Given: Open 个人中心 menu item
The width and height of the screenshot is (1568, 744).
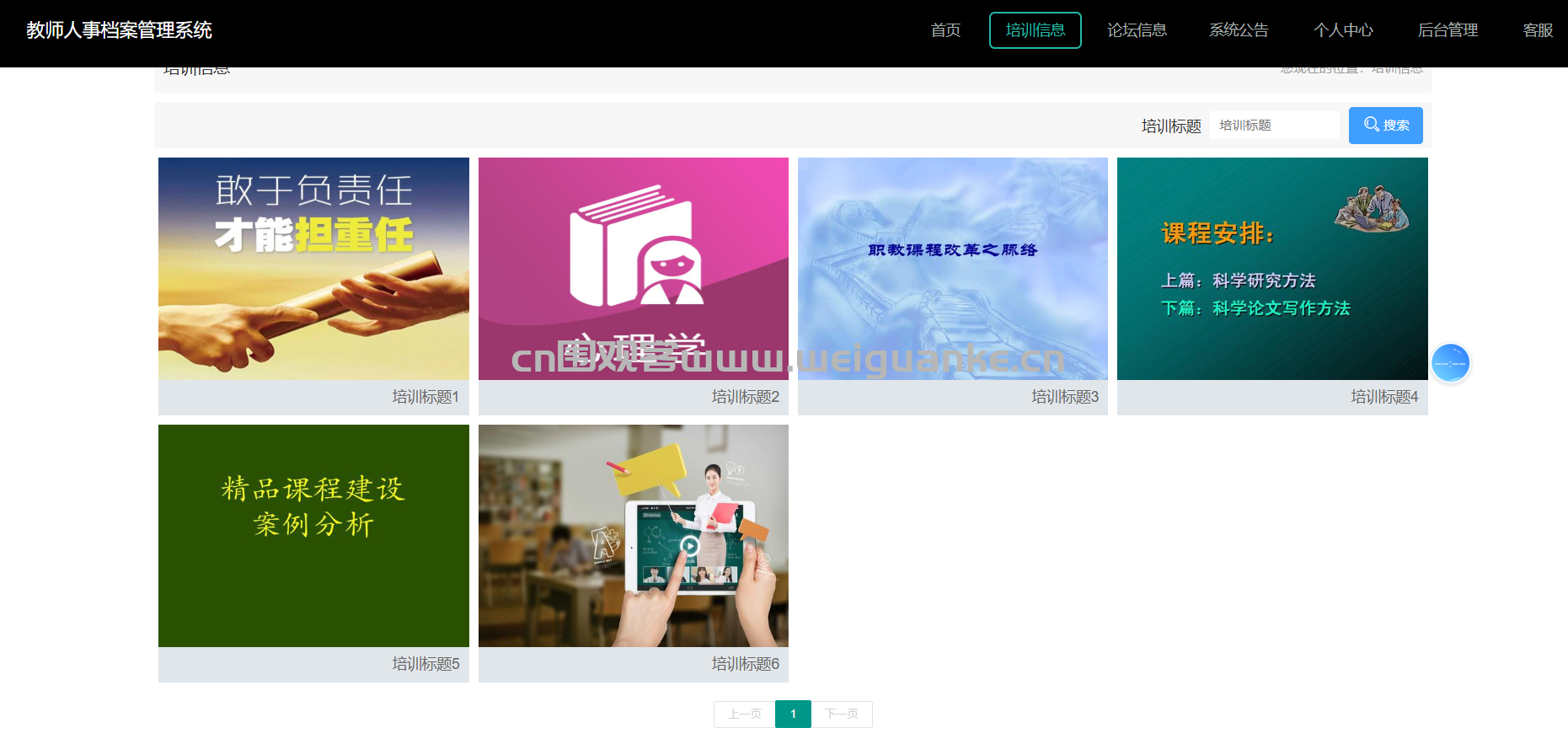Looking at the screenshot, I should point(1343,30).
